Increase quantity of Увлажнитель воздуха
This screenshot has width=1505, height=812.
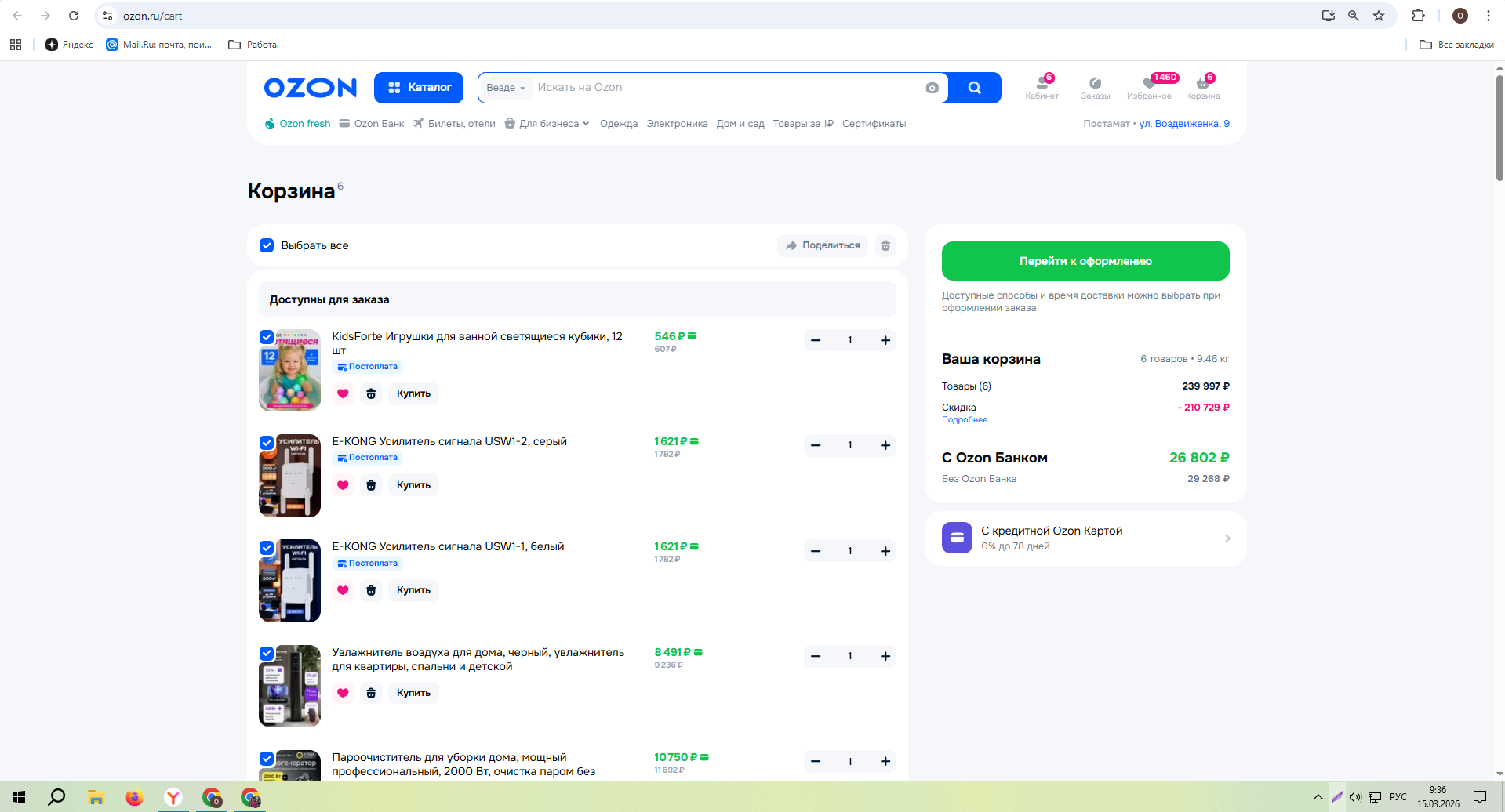[x=885, y=656]
